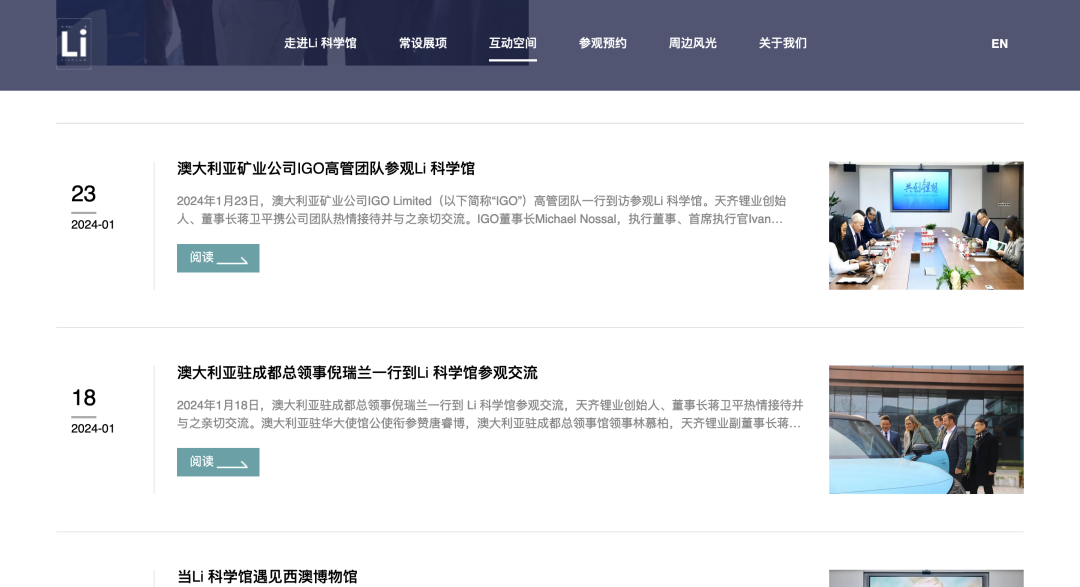Switch the site language to EN

[998, 44]
